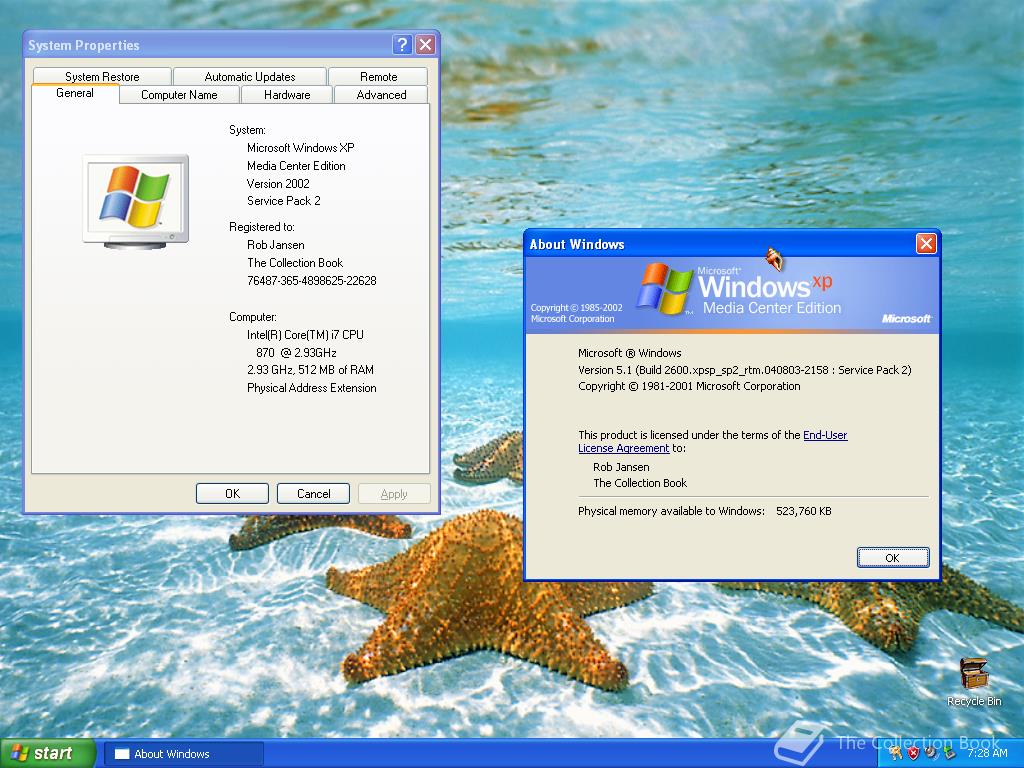
Task: Click the Windows activation keys tray icon
Action: 895,753
